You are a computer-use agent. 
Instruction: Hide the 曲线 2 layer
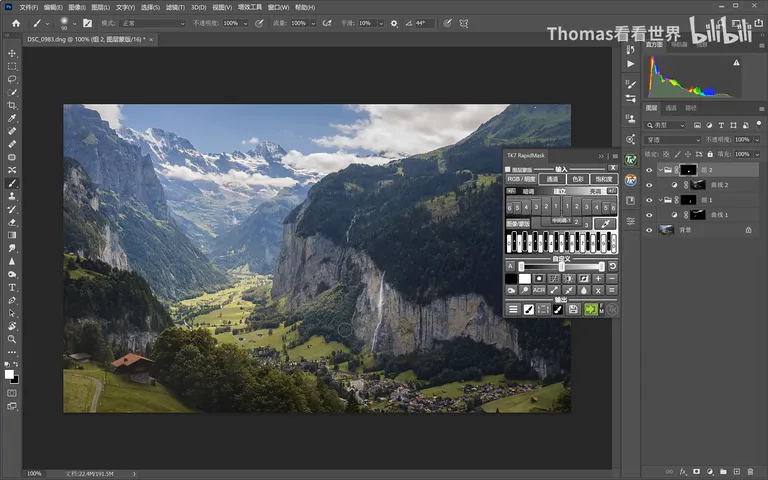click(649, 185)
